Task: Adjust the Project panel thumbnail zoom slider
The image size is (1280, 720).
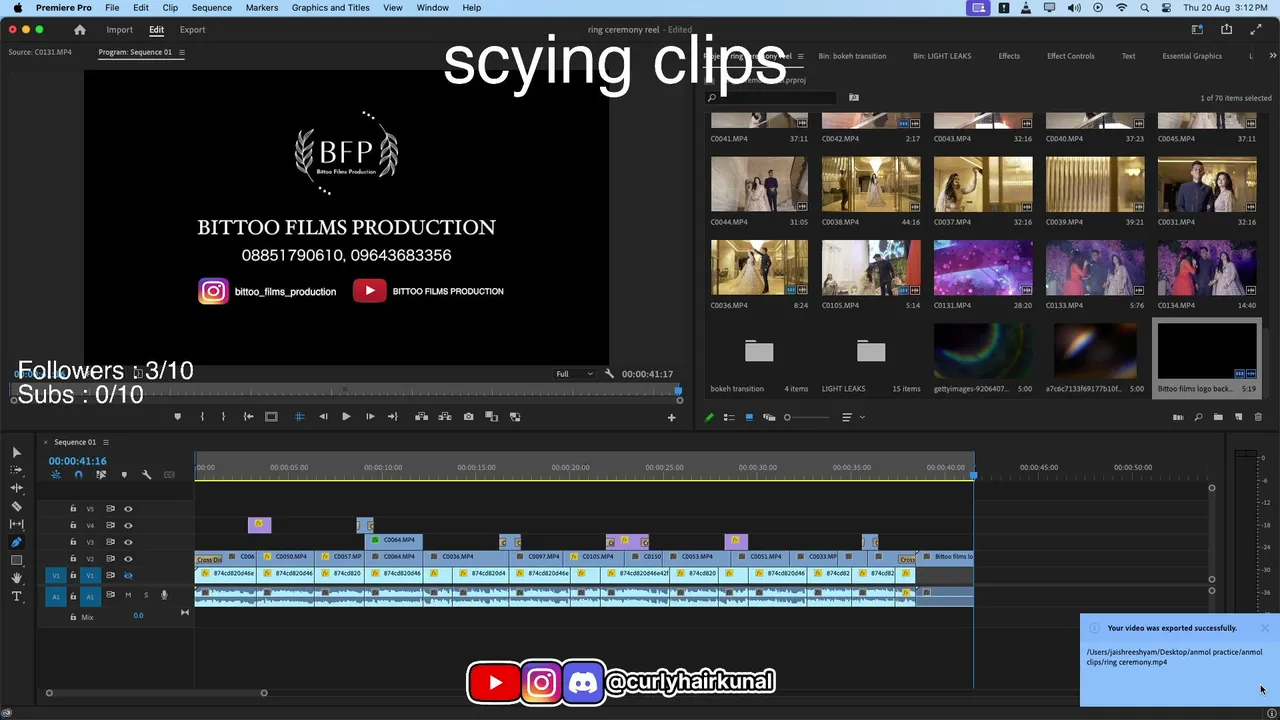Action: (x=807, y=417)
